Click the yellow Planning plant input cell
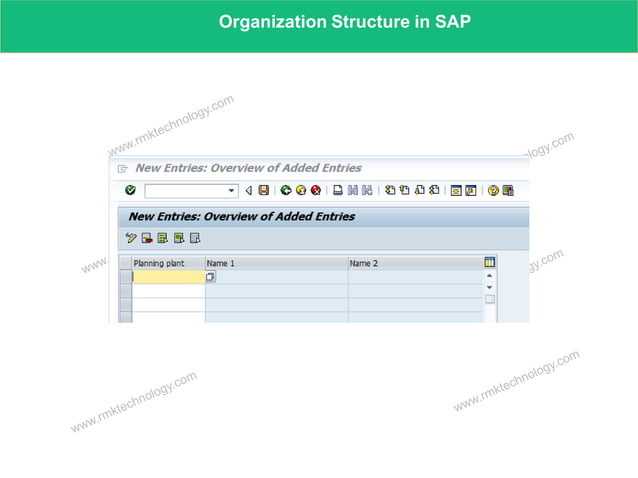638x478 pixels. 168,277
